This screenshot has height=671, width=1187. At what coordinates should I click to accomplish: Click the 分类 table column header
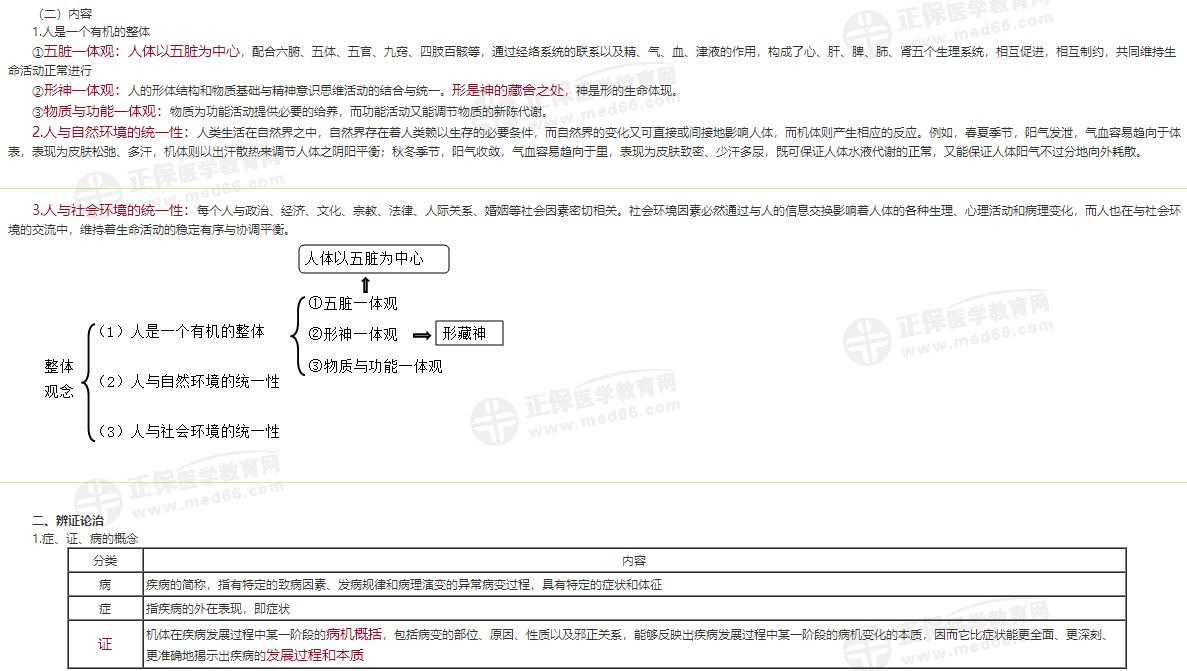click(105, 561)
